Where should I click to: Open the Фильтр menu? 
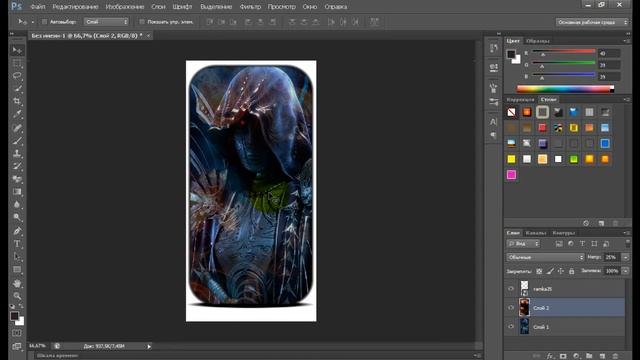tap(250, 7)
